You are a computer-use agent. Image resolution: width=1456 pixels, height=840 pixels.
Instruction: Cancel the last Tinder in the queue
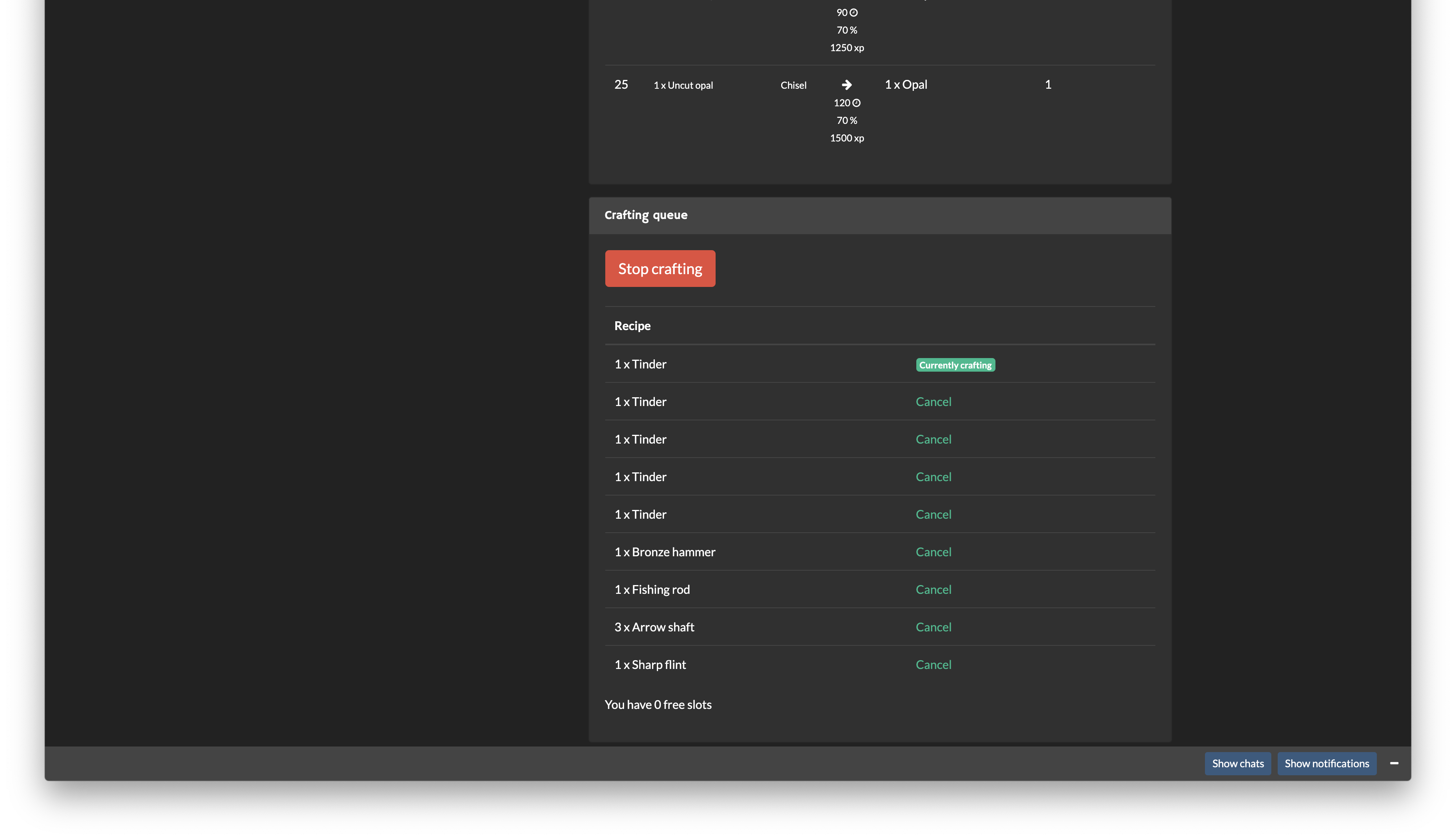click(x=933, y=514)
